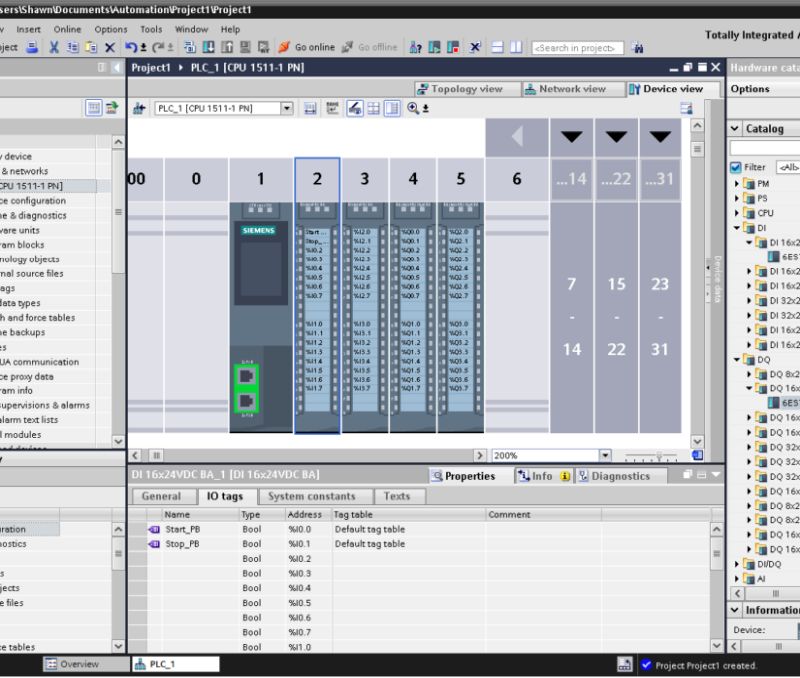Open the Window menu
Screen dimensions: 800x678
pyautogui.click(x=191, y=30)
